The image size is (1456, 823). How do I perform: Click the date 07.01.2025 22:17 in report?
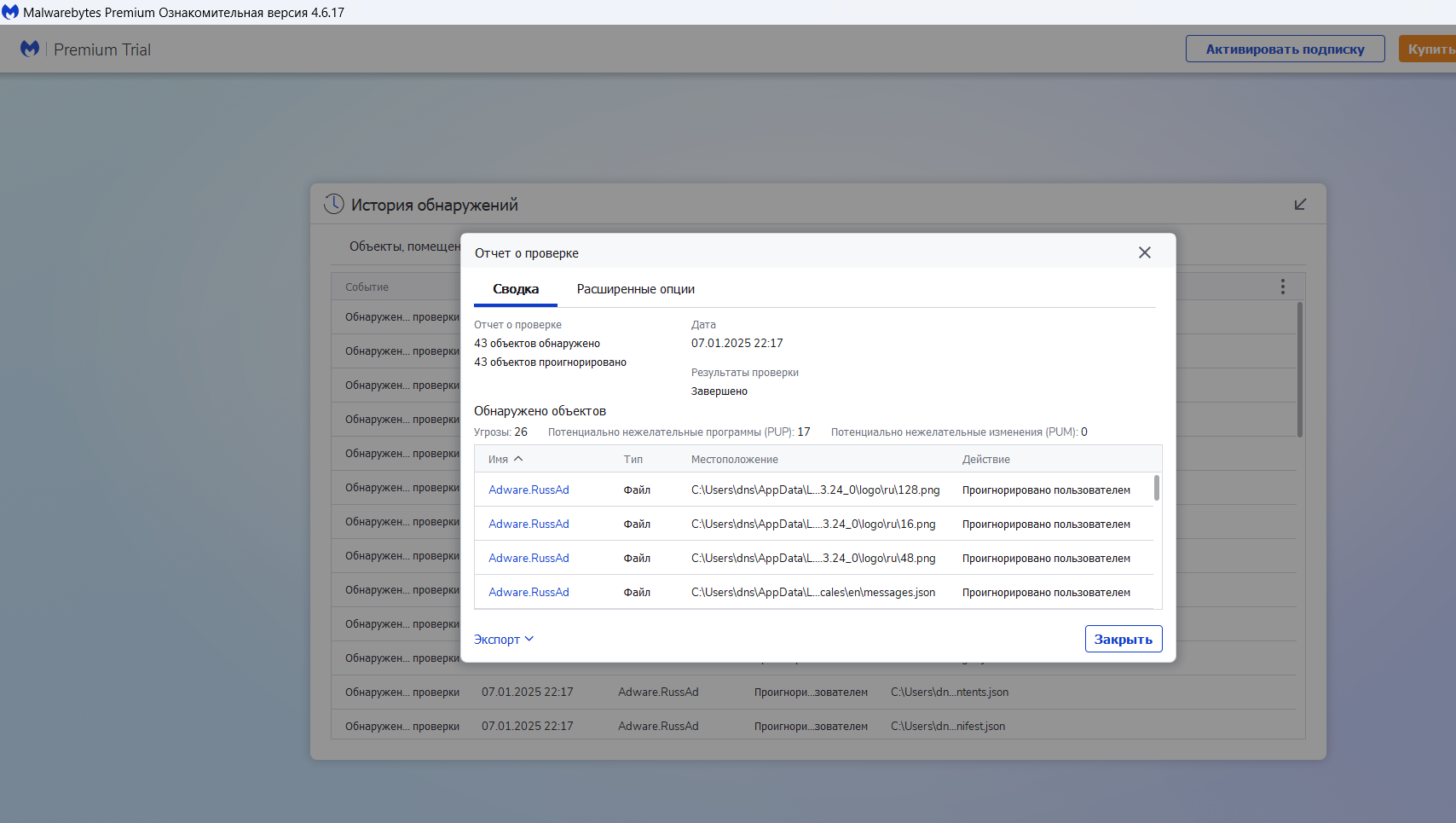pos(737,343)
